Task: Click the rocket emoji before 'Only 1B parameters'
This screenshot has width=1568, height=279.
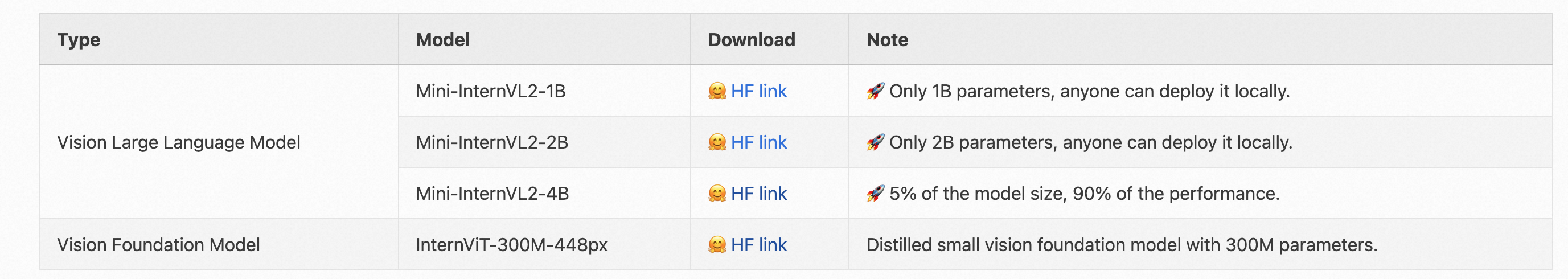Action: (x=875, y=91)
